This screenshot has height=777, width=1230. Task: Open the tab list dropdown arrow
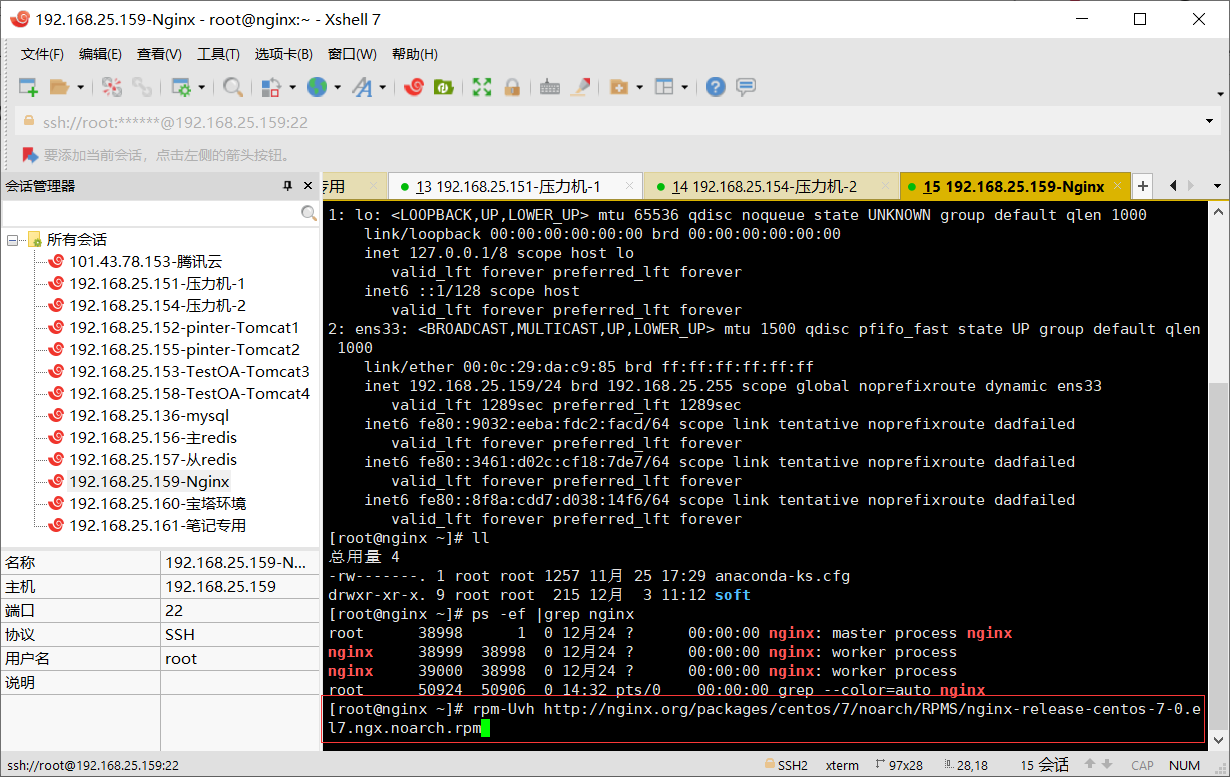[x=1217, y=186]
